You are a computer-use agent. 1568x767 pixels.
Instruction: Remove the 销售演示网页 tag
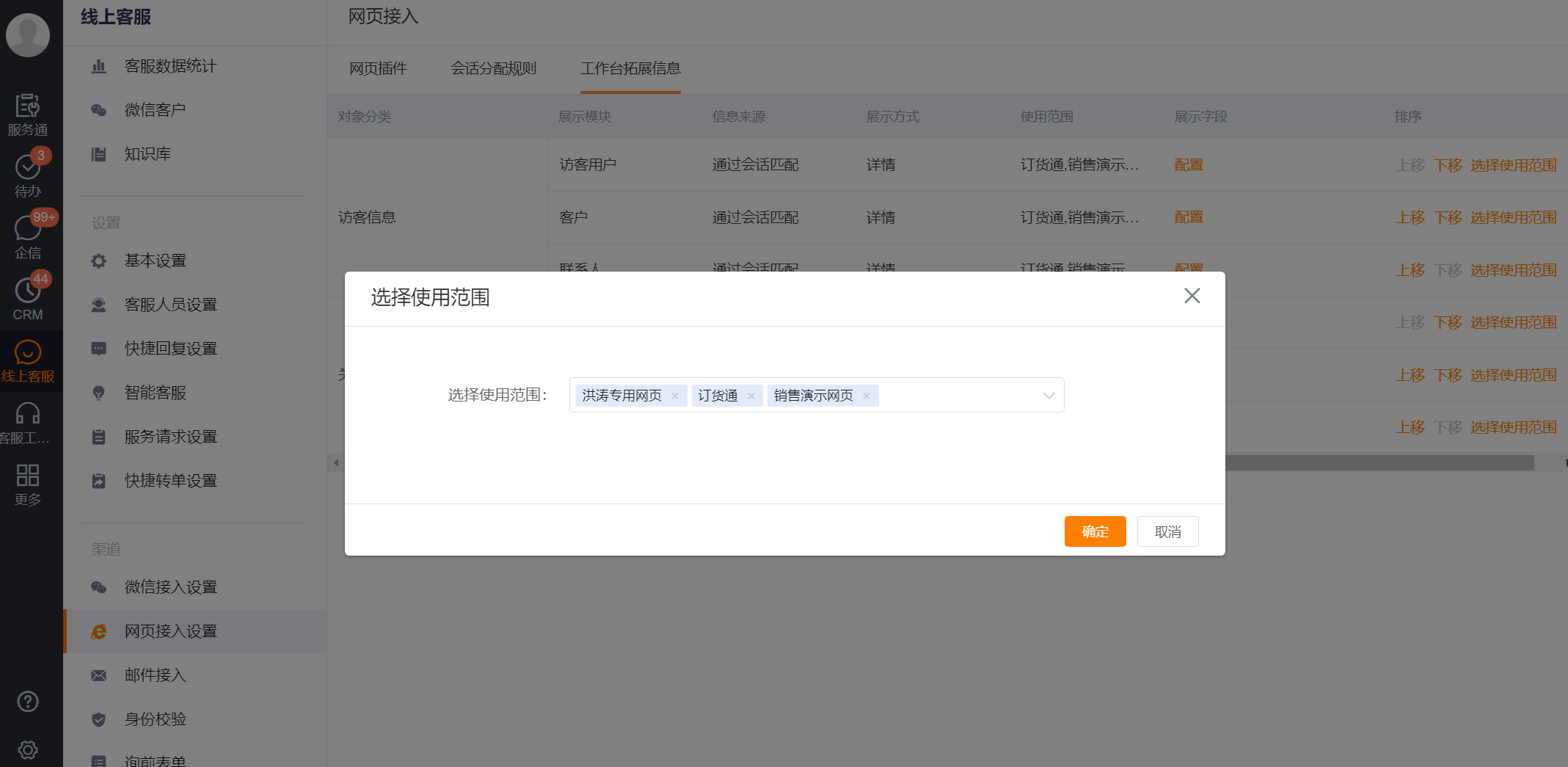click(x=867, y=396)
